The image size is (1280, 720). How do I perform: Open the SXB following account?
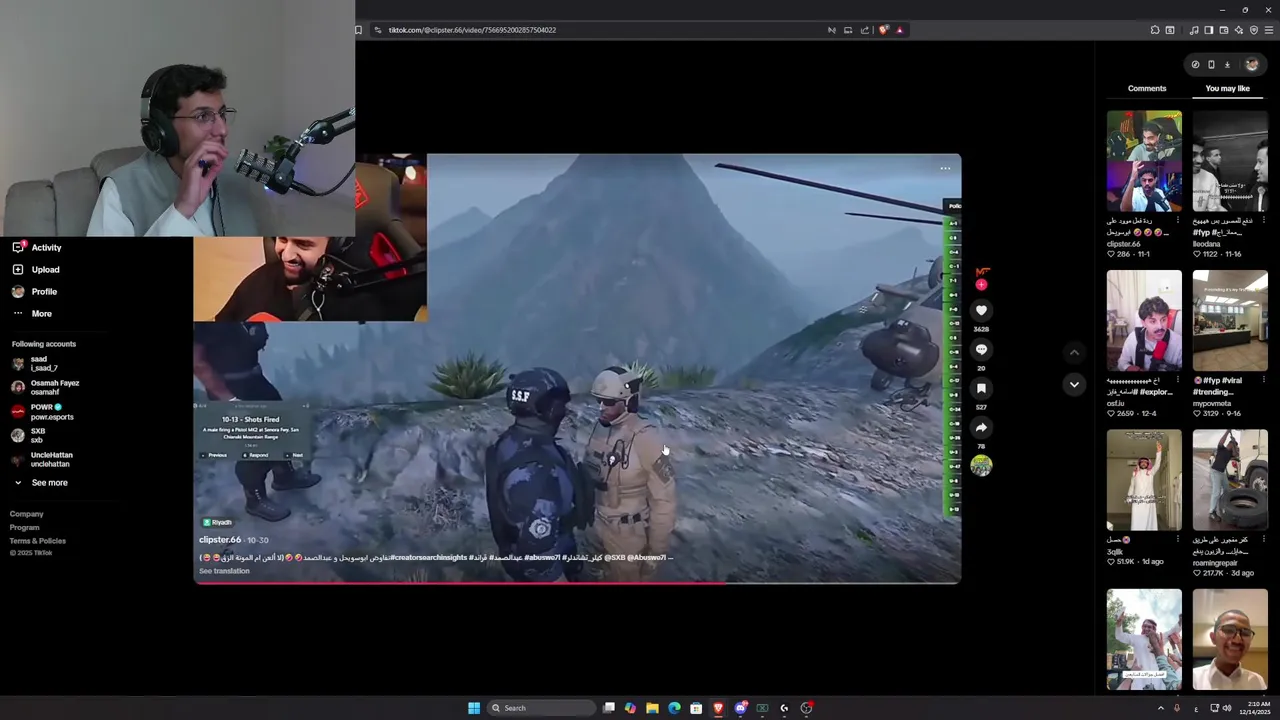[29, 435]
